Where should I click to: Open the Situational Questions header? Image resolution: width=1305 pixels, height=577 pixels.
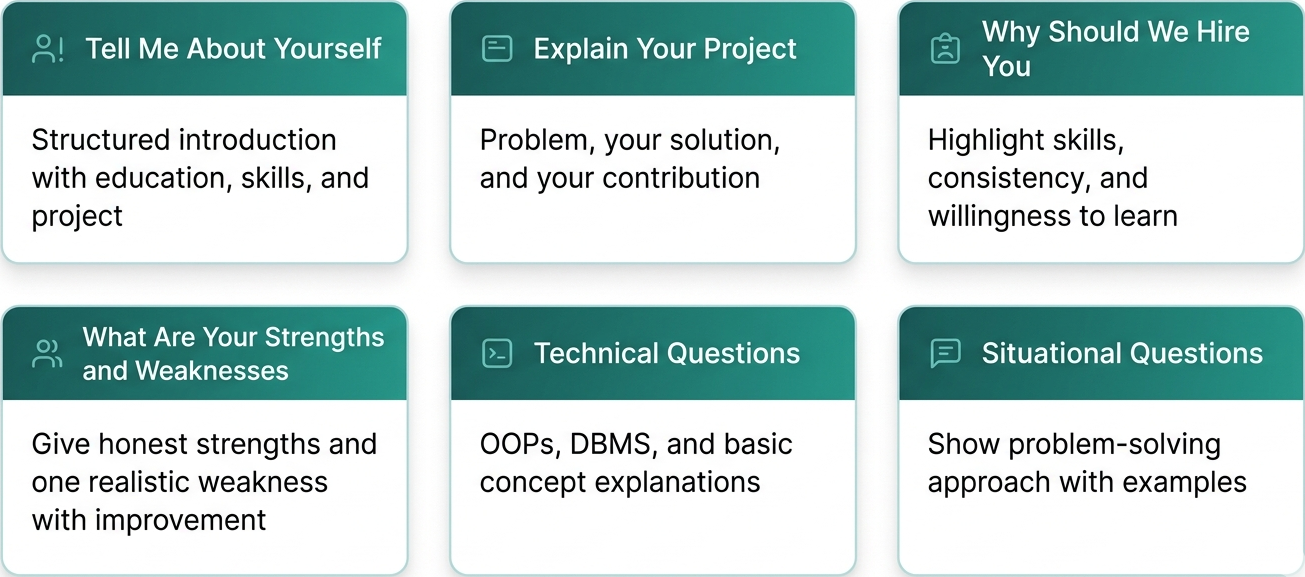(x=1122, y=353)
